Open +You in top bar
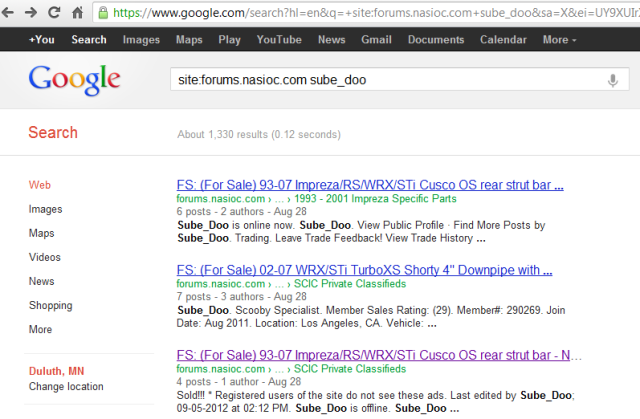 click(41, 40)
